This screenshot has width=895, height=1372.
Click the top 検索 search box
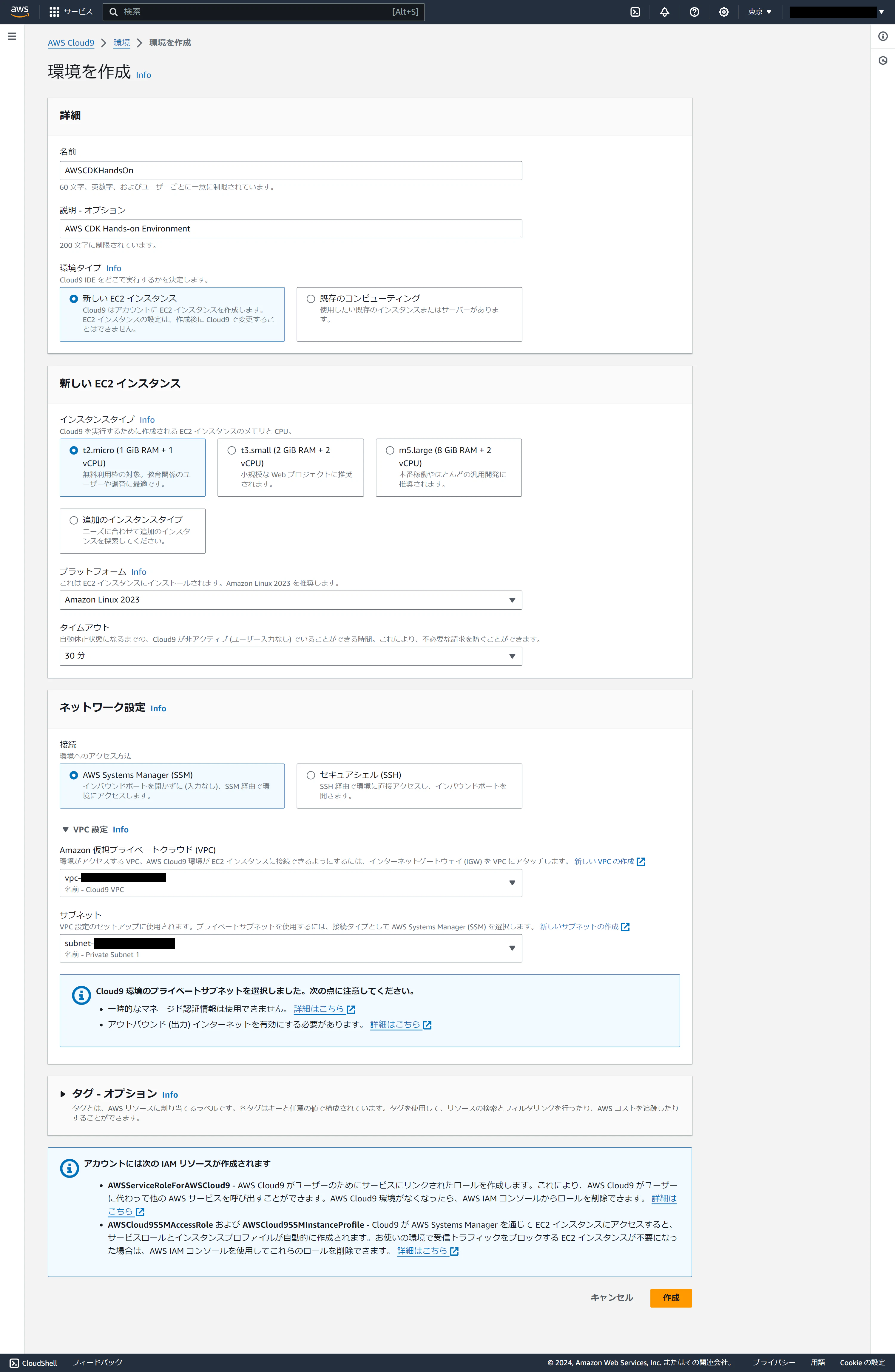tap(263, 12)
